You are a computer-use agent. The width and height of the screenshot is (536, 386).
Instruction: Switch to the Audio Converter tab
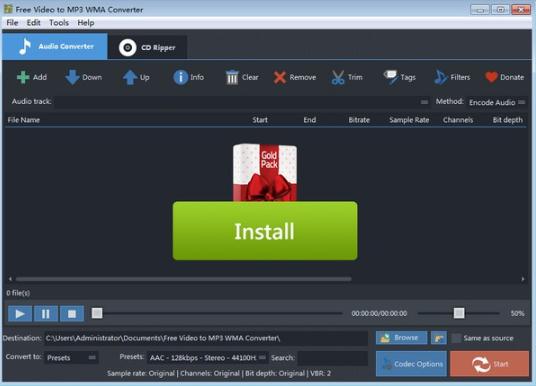(x=55, y=46)
